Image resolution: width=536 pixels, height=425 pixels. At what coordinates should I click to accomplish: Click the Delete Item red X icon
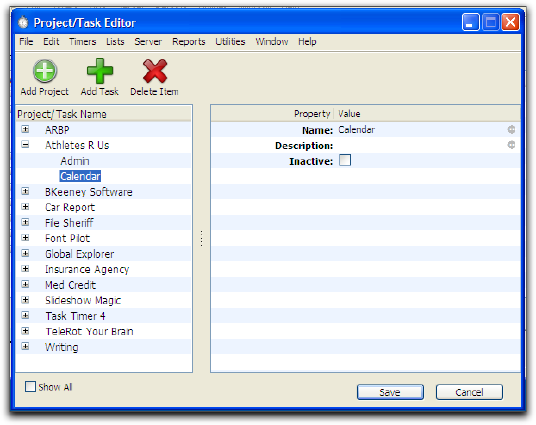[155, 71]
